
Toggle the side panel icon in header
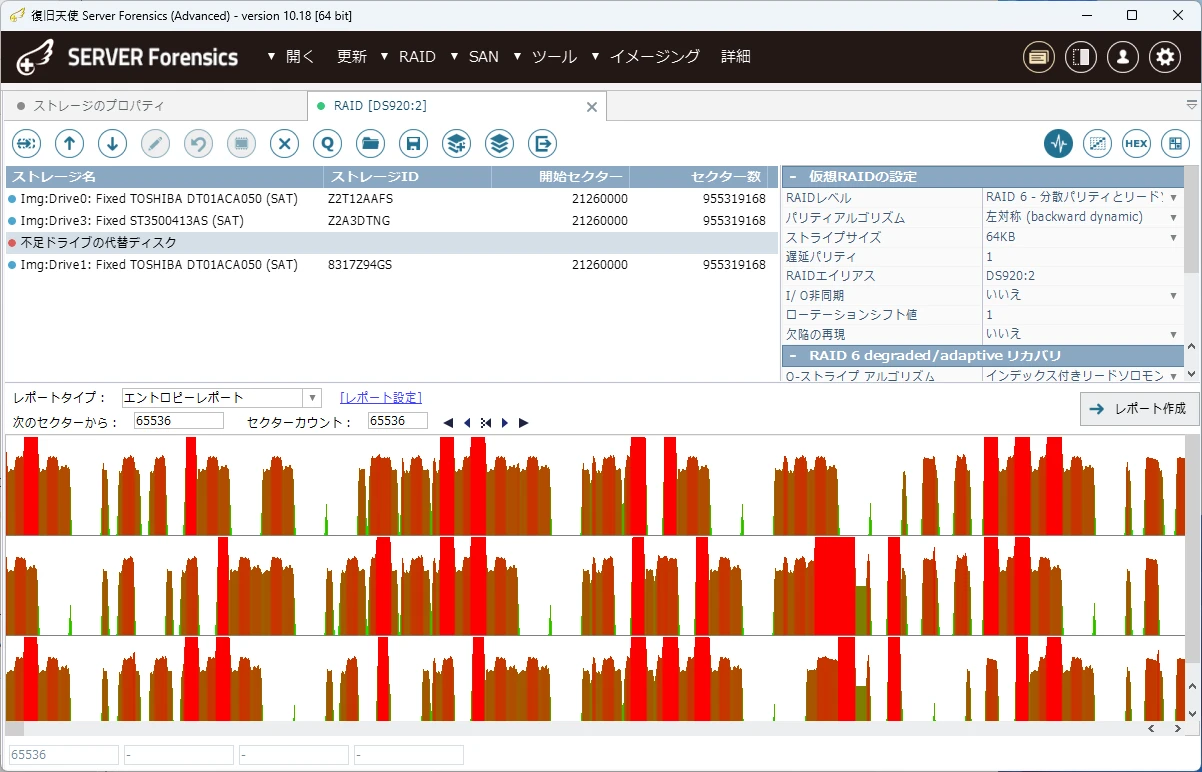click(x=1081, y=57)
